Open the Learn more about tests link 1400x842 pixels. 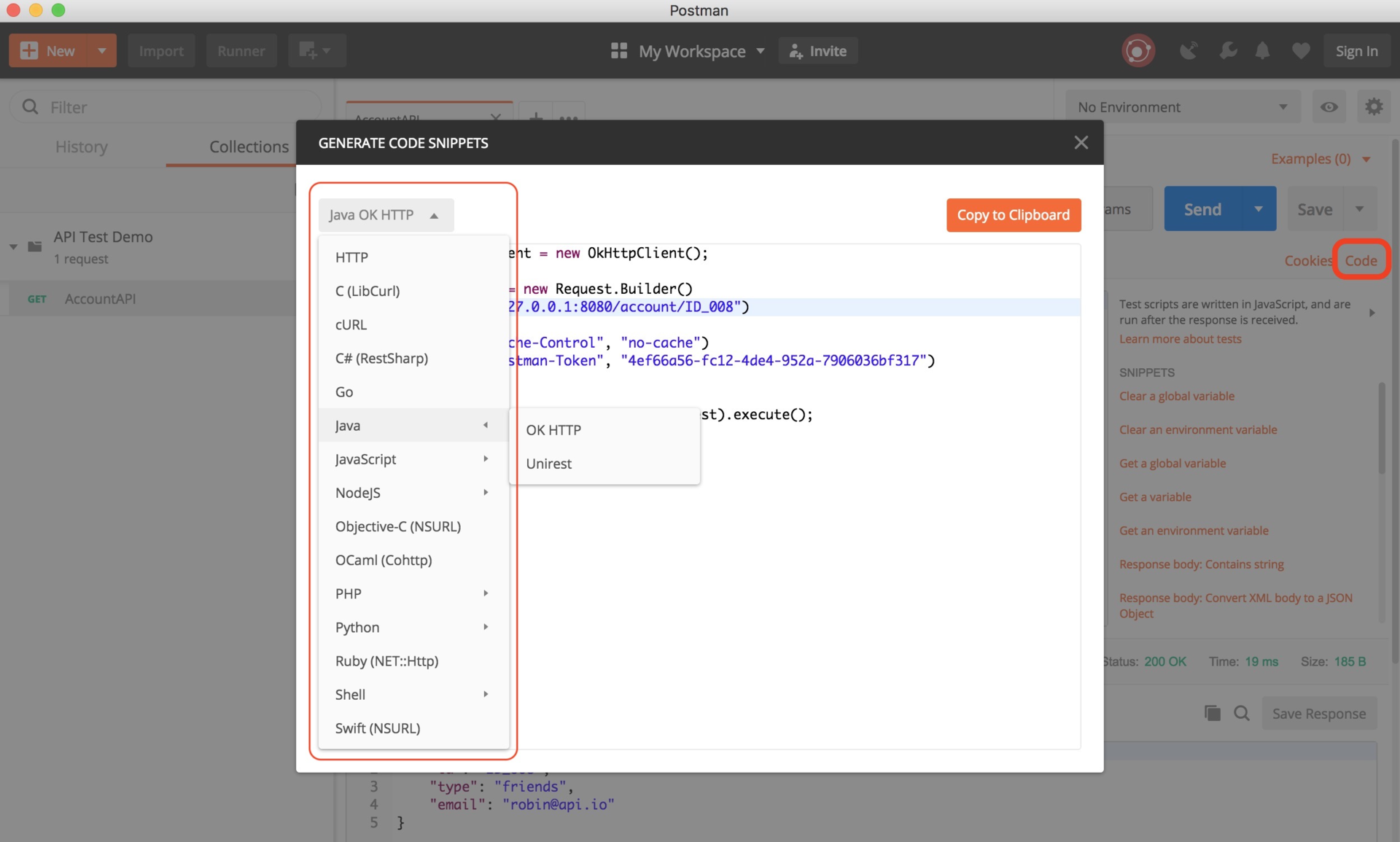click(1180, 339)
